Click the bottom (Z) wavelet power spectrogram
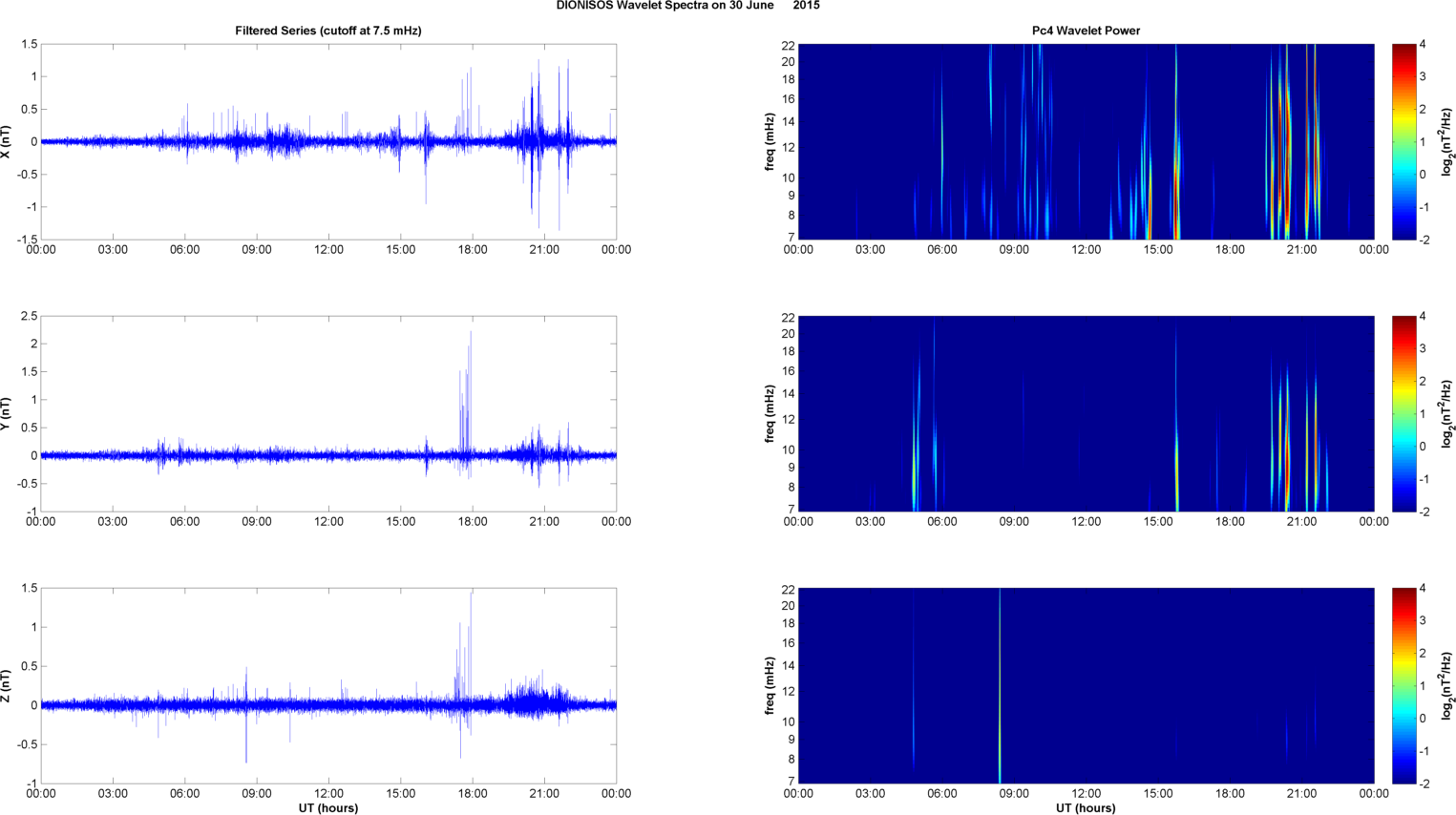The height and width of the screenshot is (815, 1456). coord(1086,685)
